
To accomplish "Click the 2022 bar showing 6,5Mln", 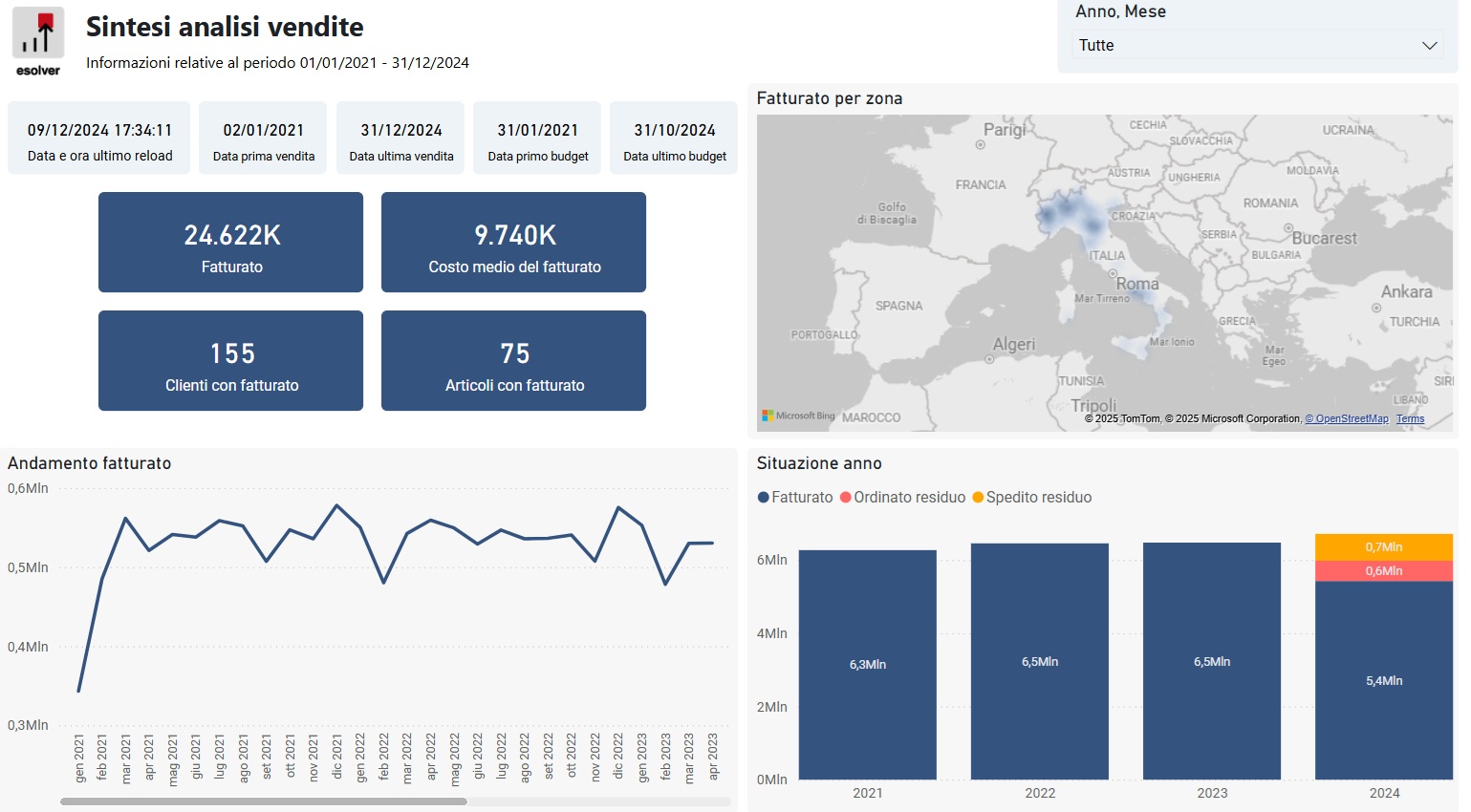I will [x=1040, y=661].
